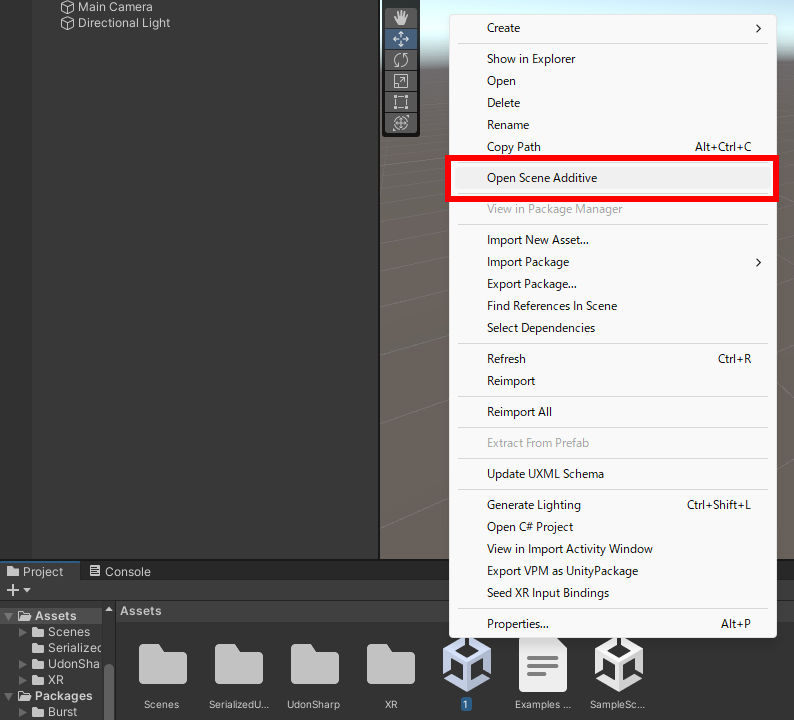Select the Rotate tool

[x=401, y=60]
